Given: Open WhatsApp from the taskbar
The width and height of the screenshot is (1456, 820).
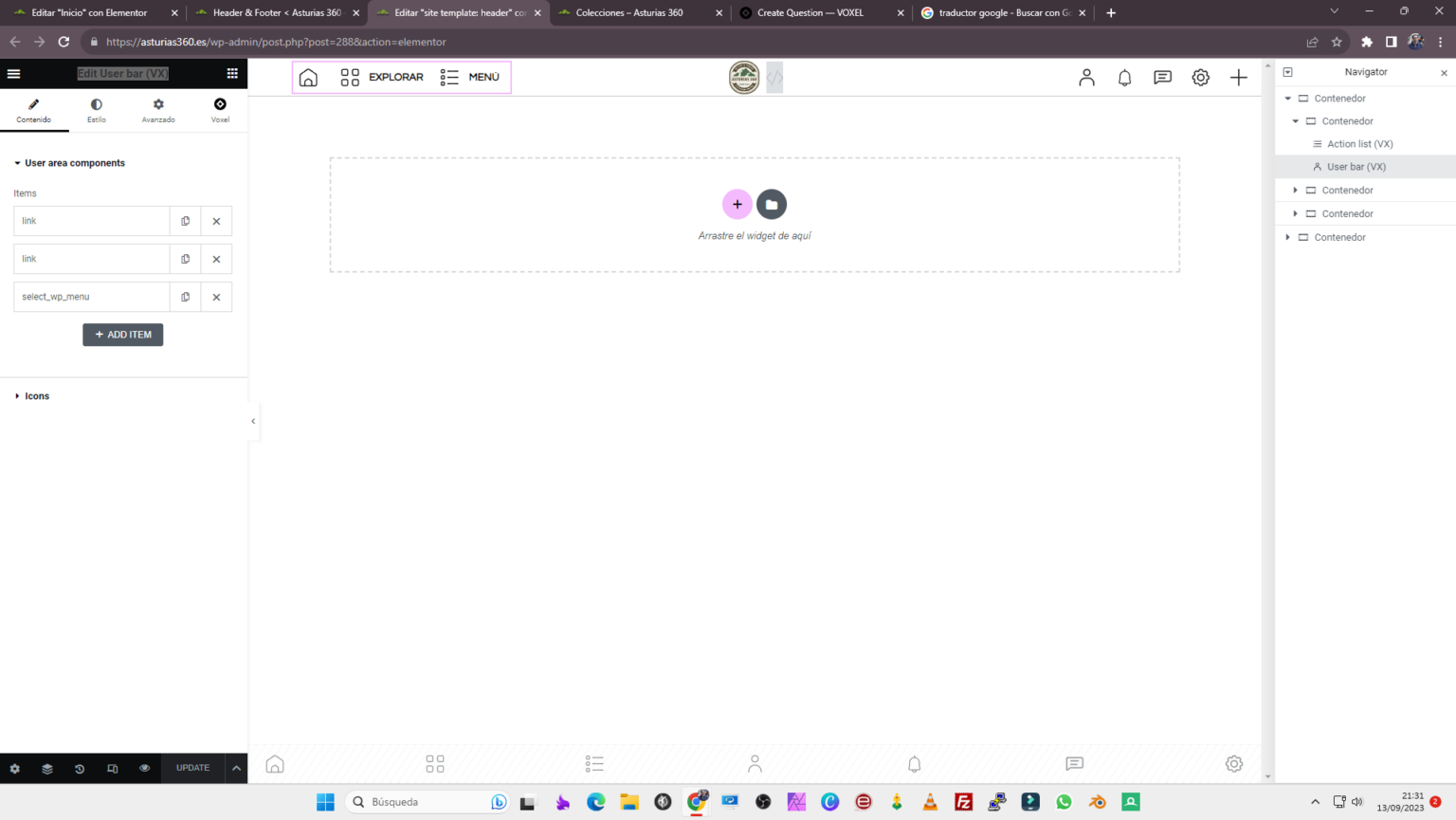Looking at the screenshot, I should coord(1064,802).
